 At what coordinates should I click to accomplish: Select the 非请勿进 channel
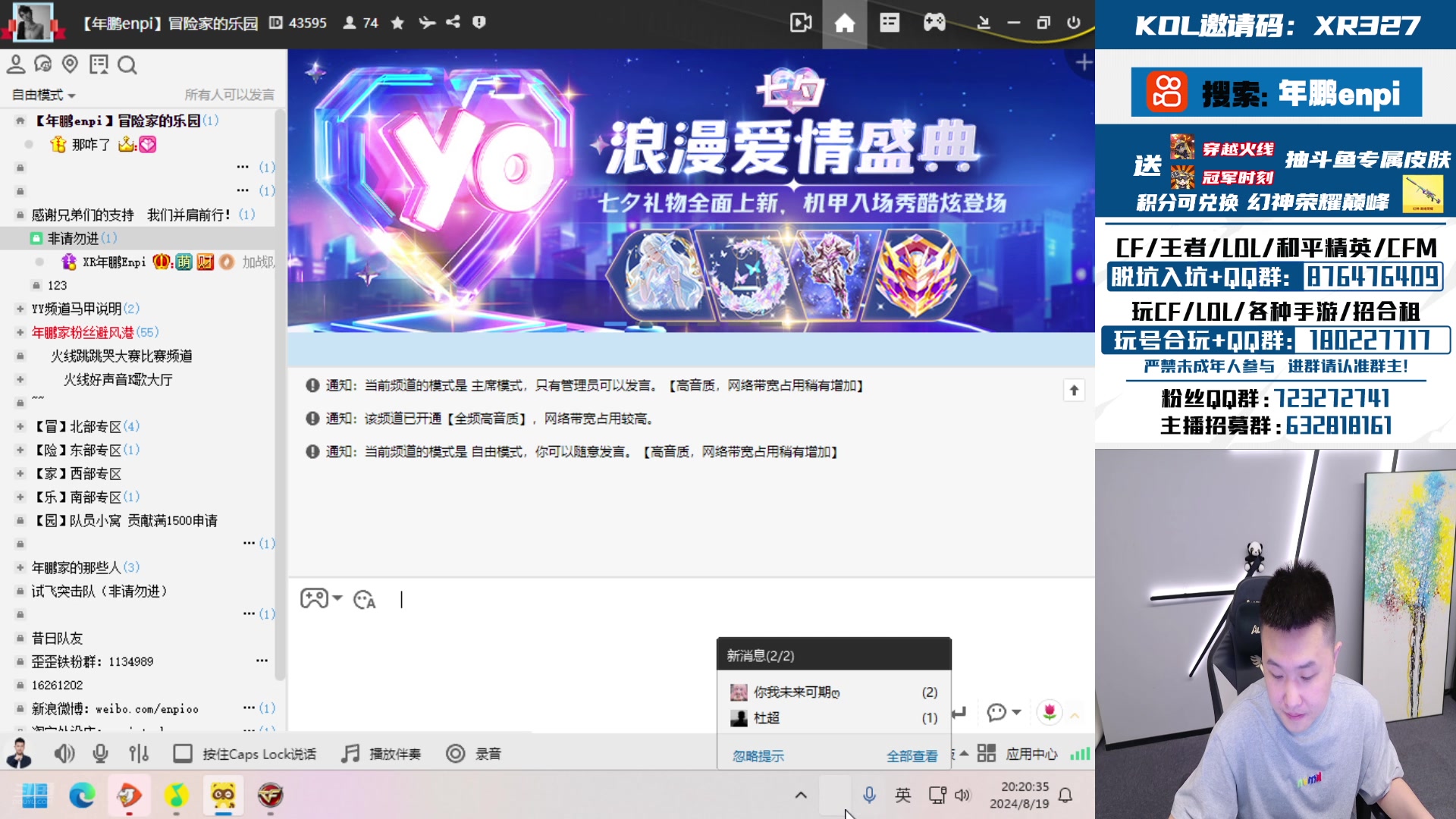[136, 238]
